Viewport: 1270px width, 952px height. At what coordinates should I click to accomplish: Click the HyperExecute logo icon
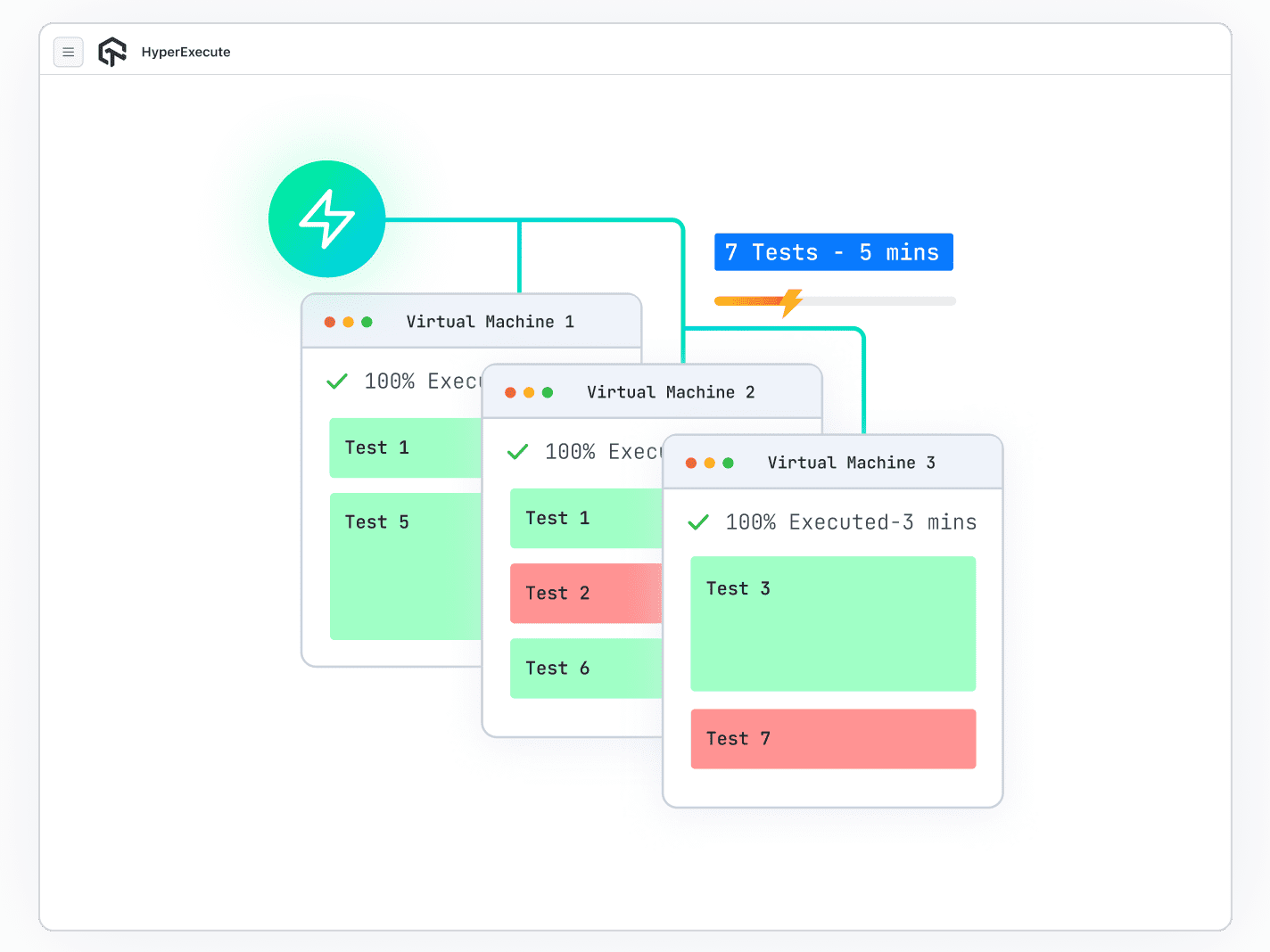pos(112,52)
